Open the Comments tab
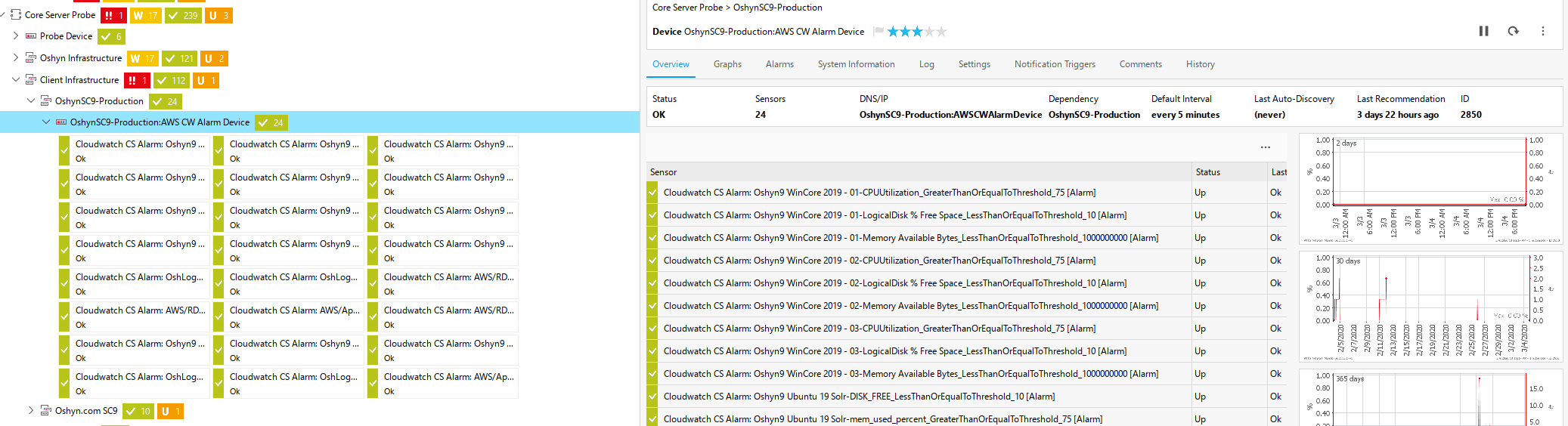 (x=1140, y=64)
